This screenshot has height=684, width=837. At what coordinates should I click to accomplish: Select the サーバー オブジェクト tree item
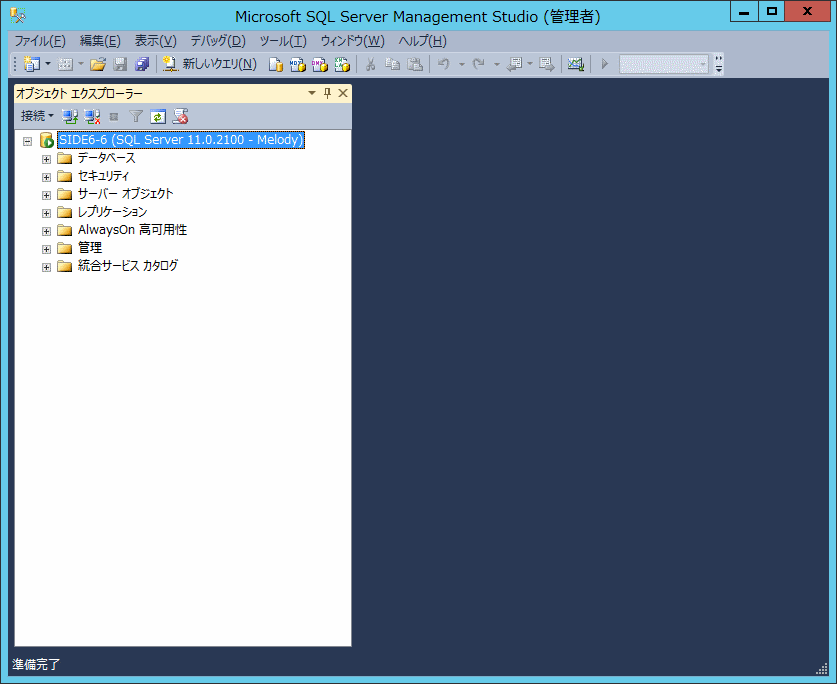coord(125,194)
